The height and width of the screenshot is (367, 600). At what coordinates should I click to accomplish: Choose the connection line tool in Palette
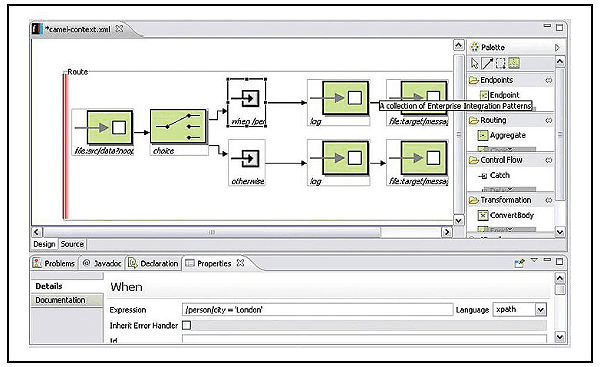(487, 63)
